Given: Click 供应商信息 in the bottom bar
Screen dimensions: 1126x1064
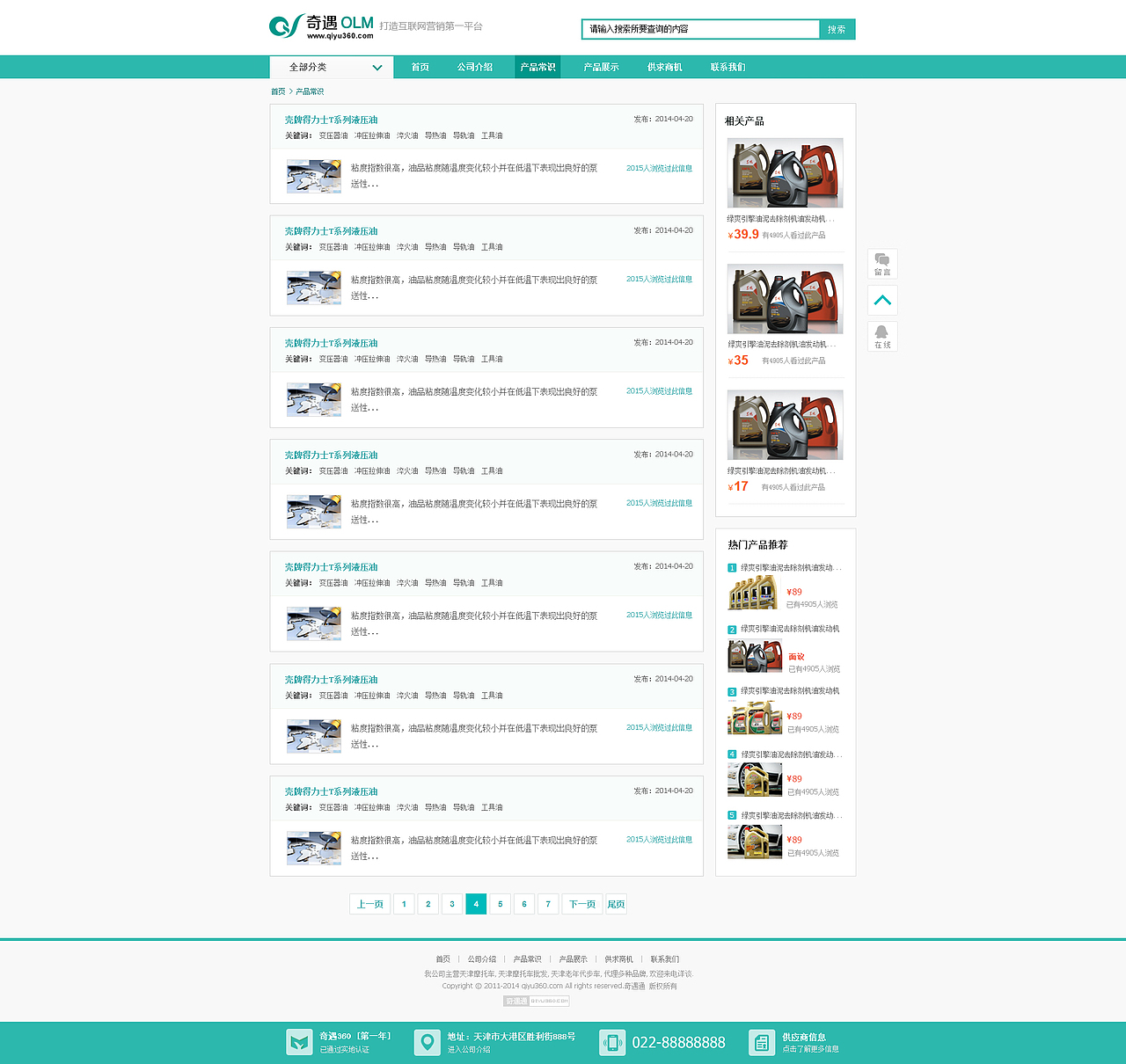Looking at the screenshot, I should point(804,1038).
